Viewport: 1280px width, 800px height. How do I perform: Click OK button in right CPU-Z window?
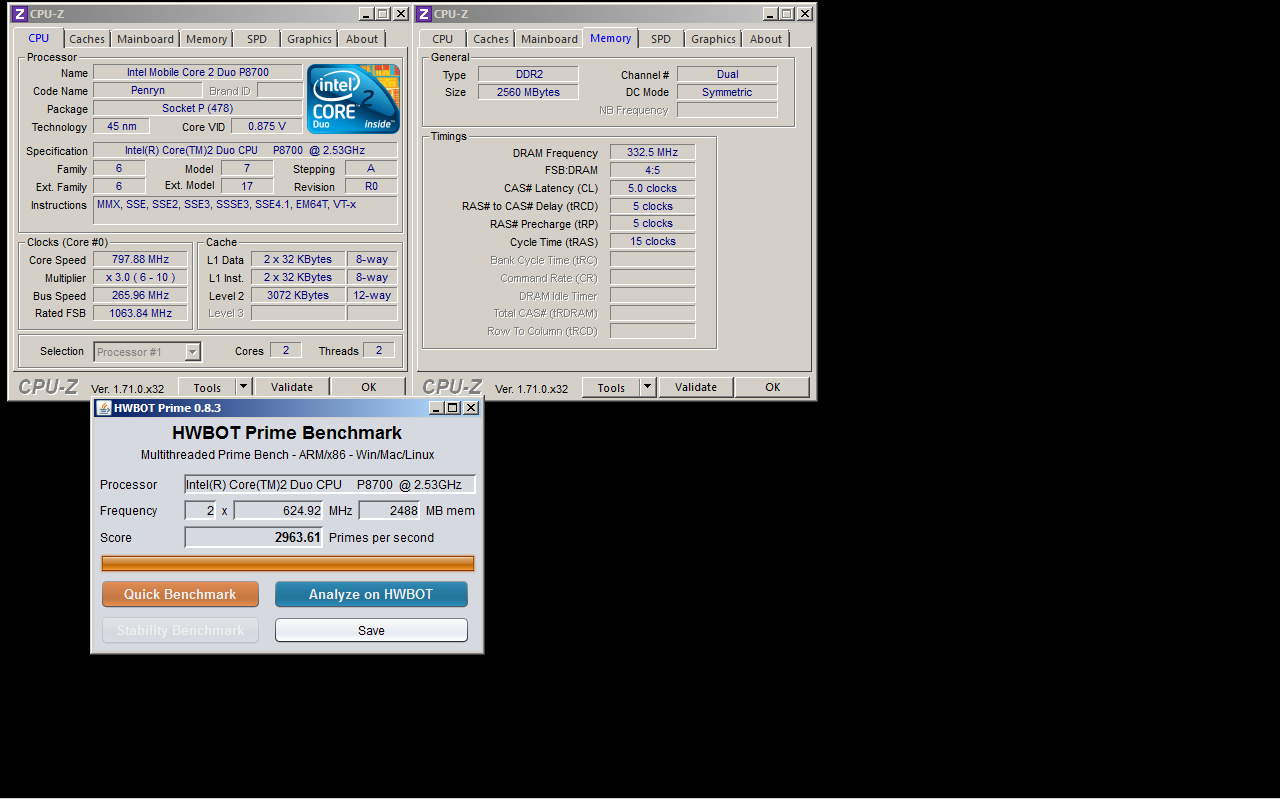(x=773, y=387)
